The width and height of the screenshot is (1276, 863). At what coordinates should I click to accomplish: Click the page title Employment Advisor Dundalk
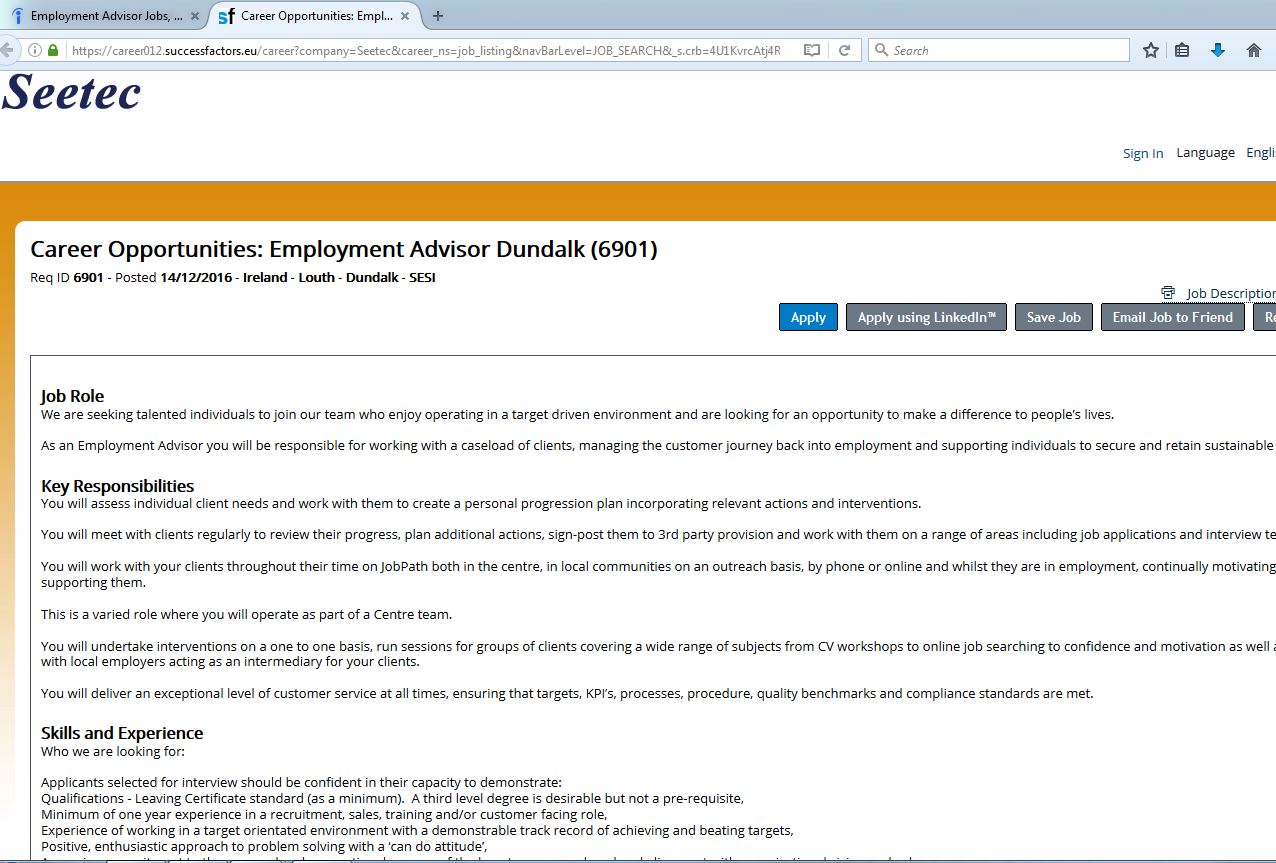click(x=344, y=249)
